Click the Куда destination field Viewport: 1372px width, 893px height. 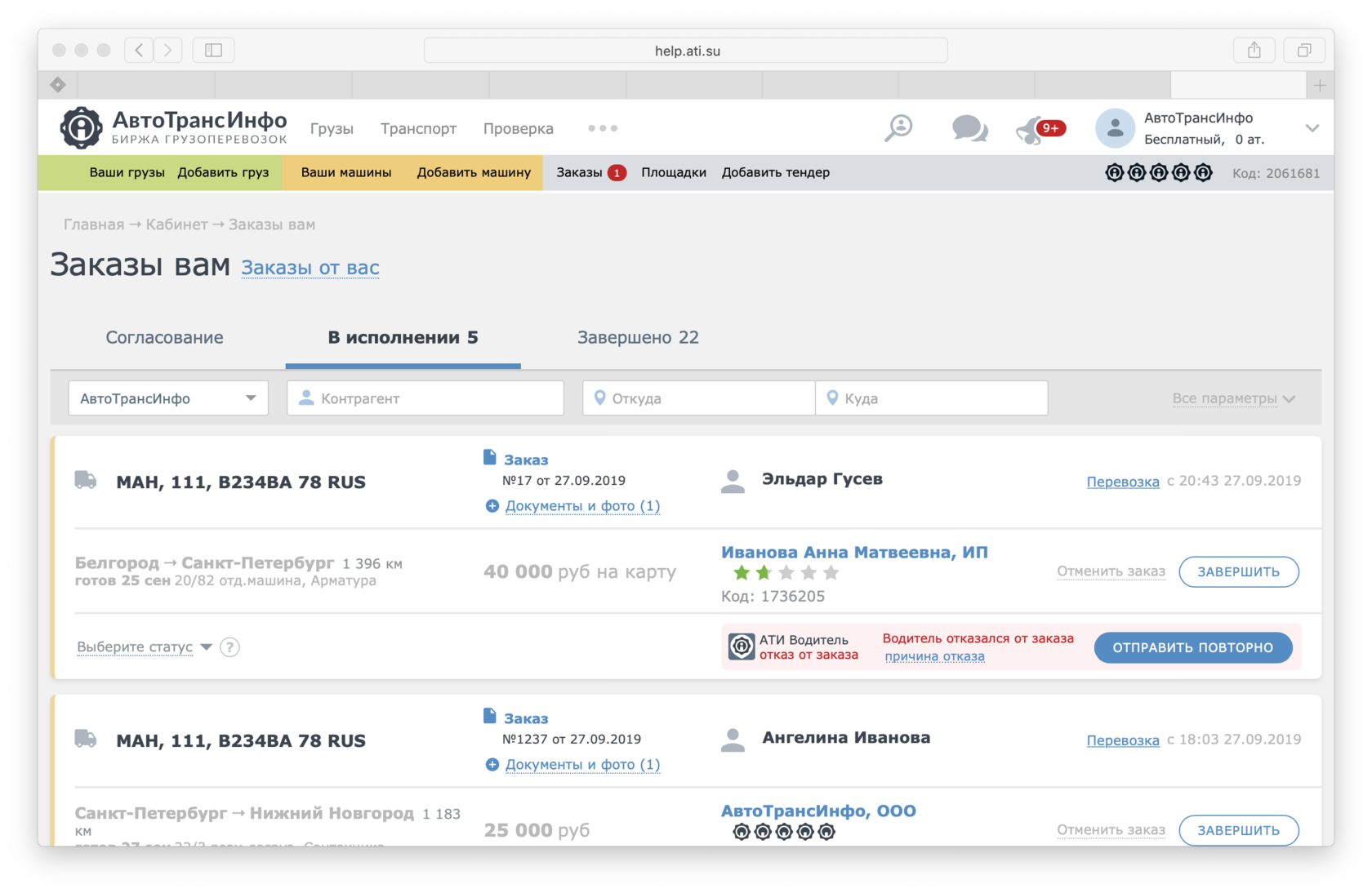(932, 398)
